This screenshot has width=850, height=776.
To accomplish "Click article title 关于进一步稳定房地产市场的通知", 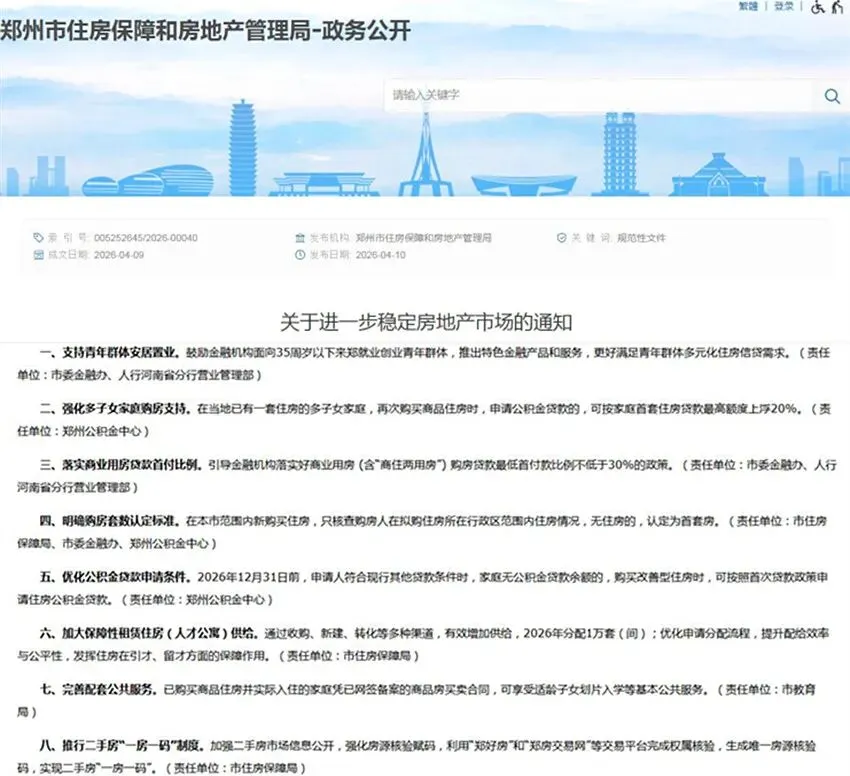I will point(426,322).
